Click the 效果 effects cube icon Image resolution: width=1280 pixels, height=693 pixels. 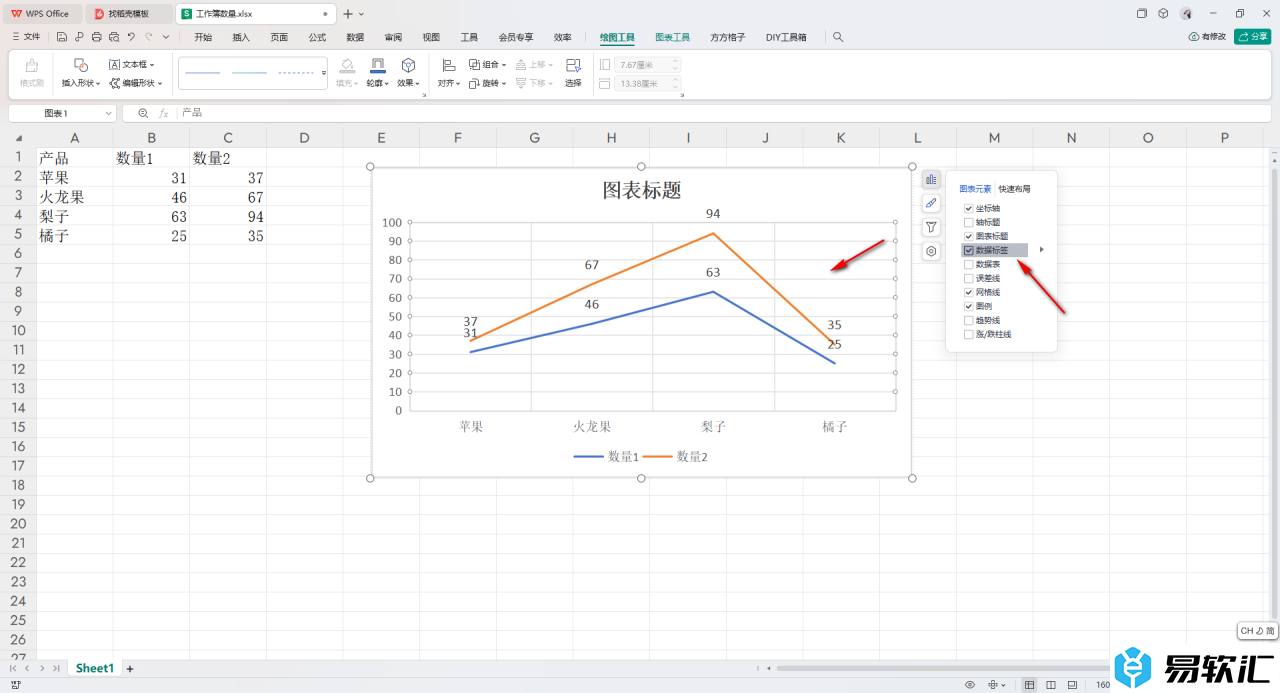click(x=408, y=65)
